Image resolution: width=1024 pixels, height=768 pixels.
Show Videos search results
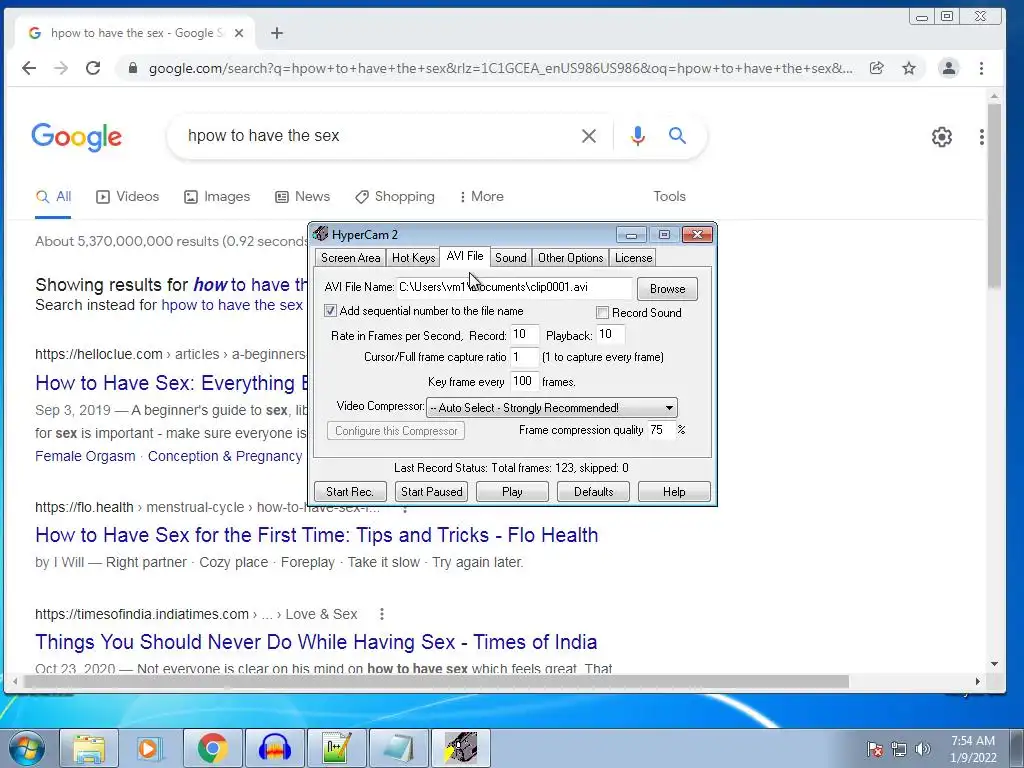[x=128, y=197]
